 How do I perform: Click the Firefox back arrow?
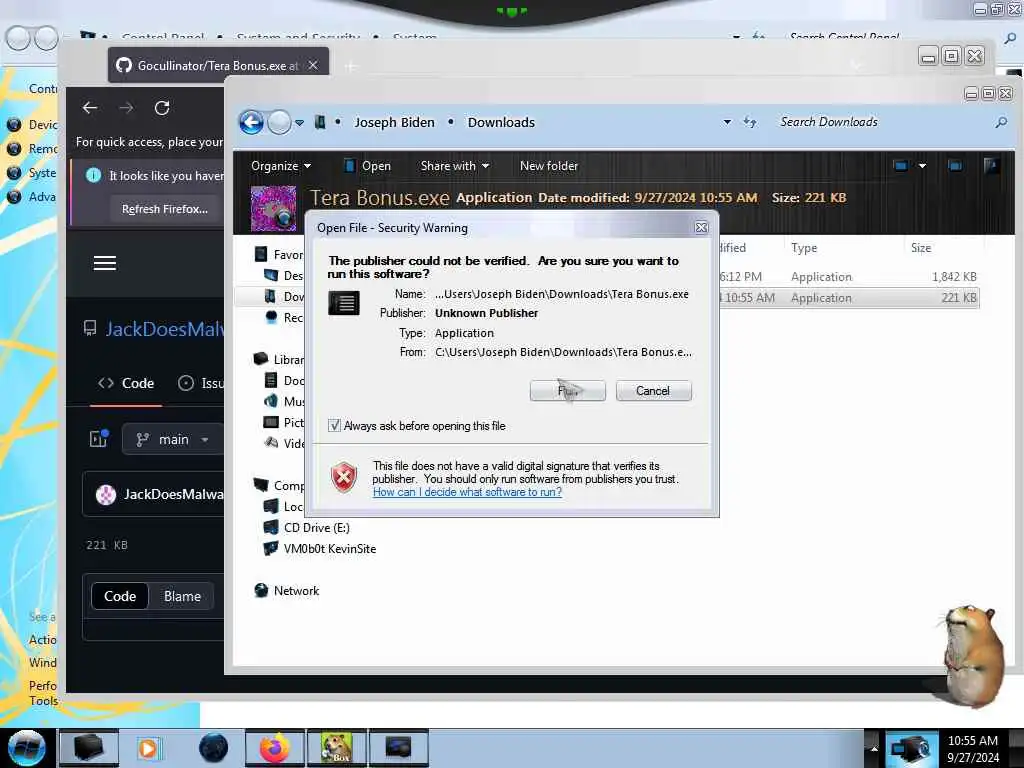coord(90,108)
